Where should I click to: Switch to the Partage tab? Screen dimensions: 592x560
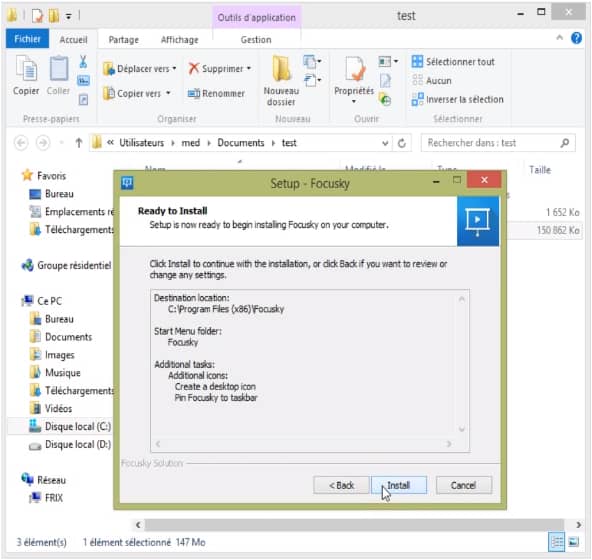point(123,40)
